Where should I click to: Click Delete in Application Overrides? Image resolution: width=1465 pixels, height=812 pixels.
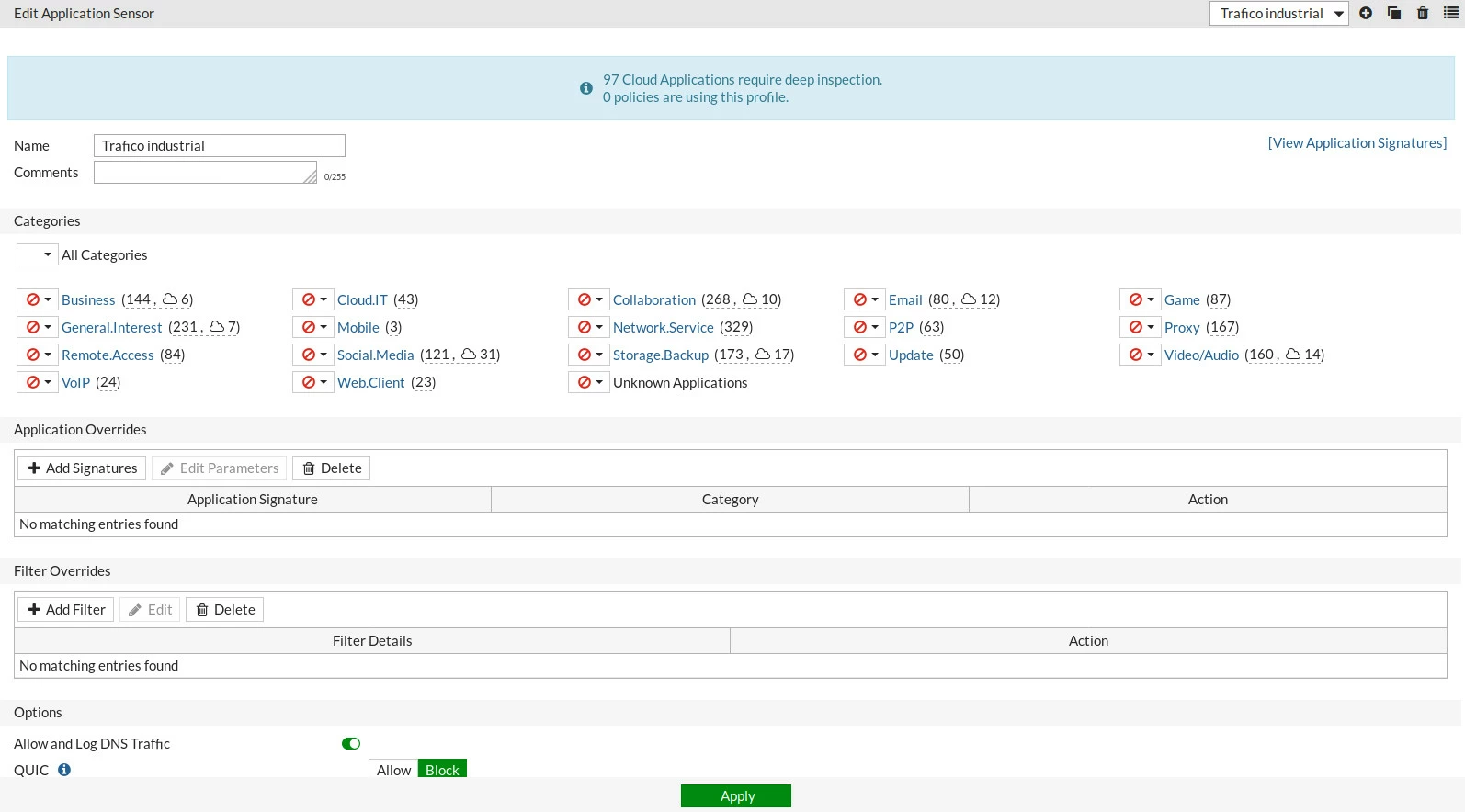click(x=331, y=468)
